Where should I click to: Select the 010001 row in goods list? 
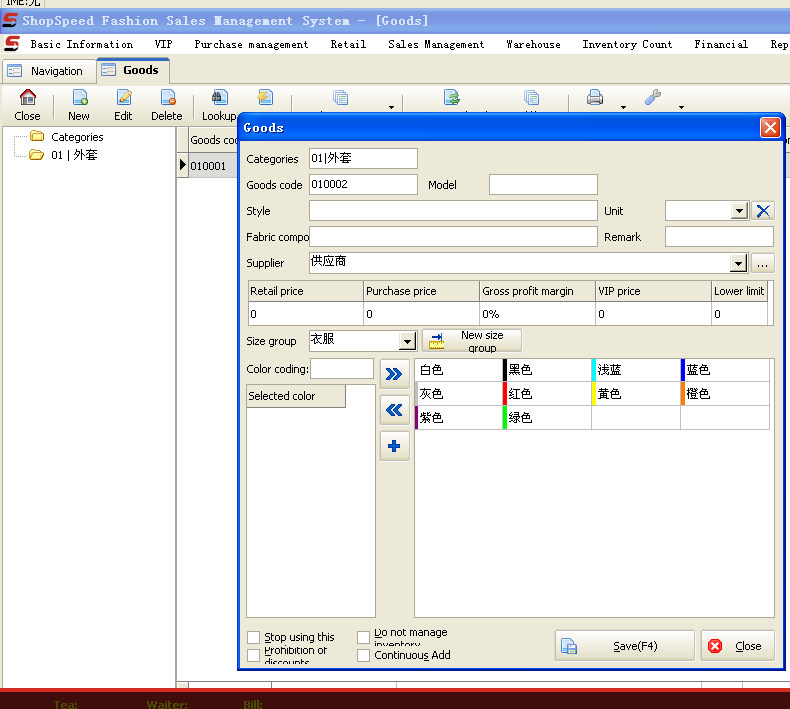coord(208,166)
